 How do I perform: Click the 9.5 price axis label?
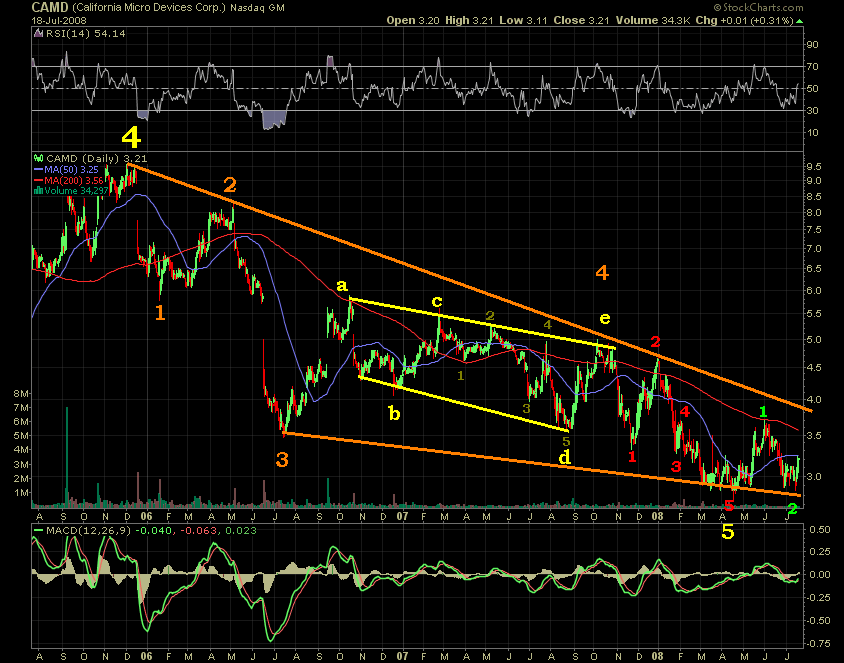814,167
